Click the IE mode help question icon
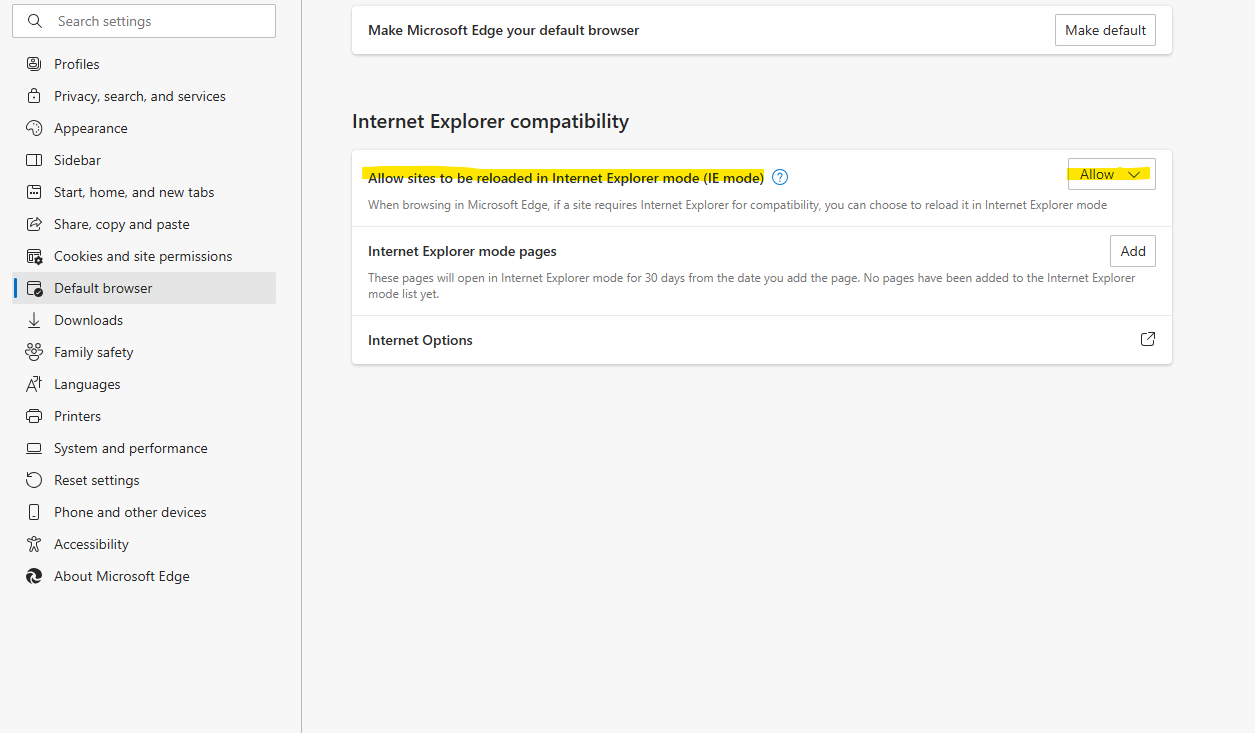Screen dimensions: 1255x733 point(781,177)
